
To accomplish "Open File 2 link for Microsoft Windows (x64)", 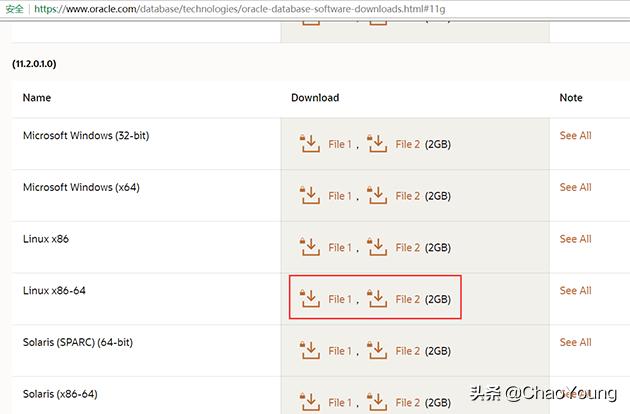I will pyautogui.click(x=407, y=196).
